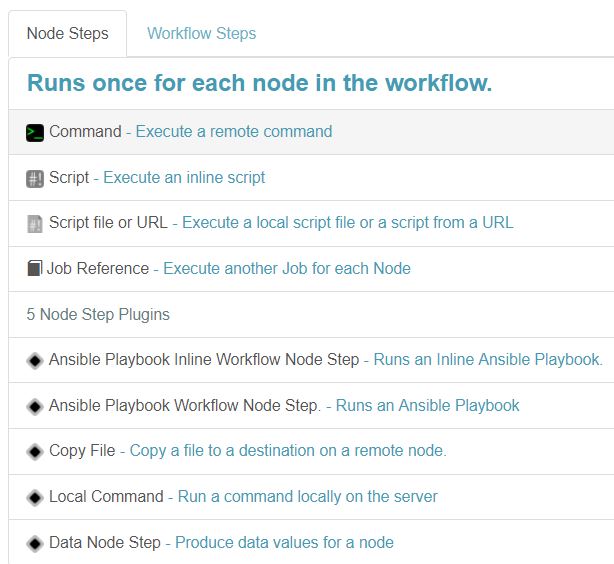
Task: Click the Ansible Playbook Inline plugin icon
Action: pos(35,360)
